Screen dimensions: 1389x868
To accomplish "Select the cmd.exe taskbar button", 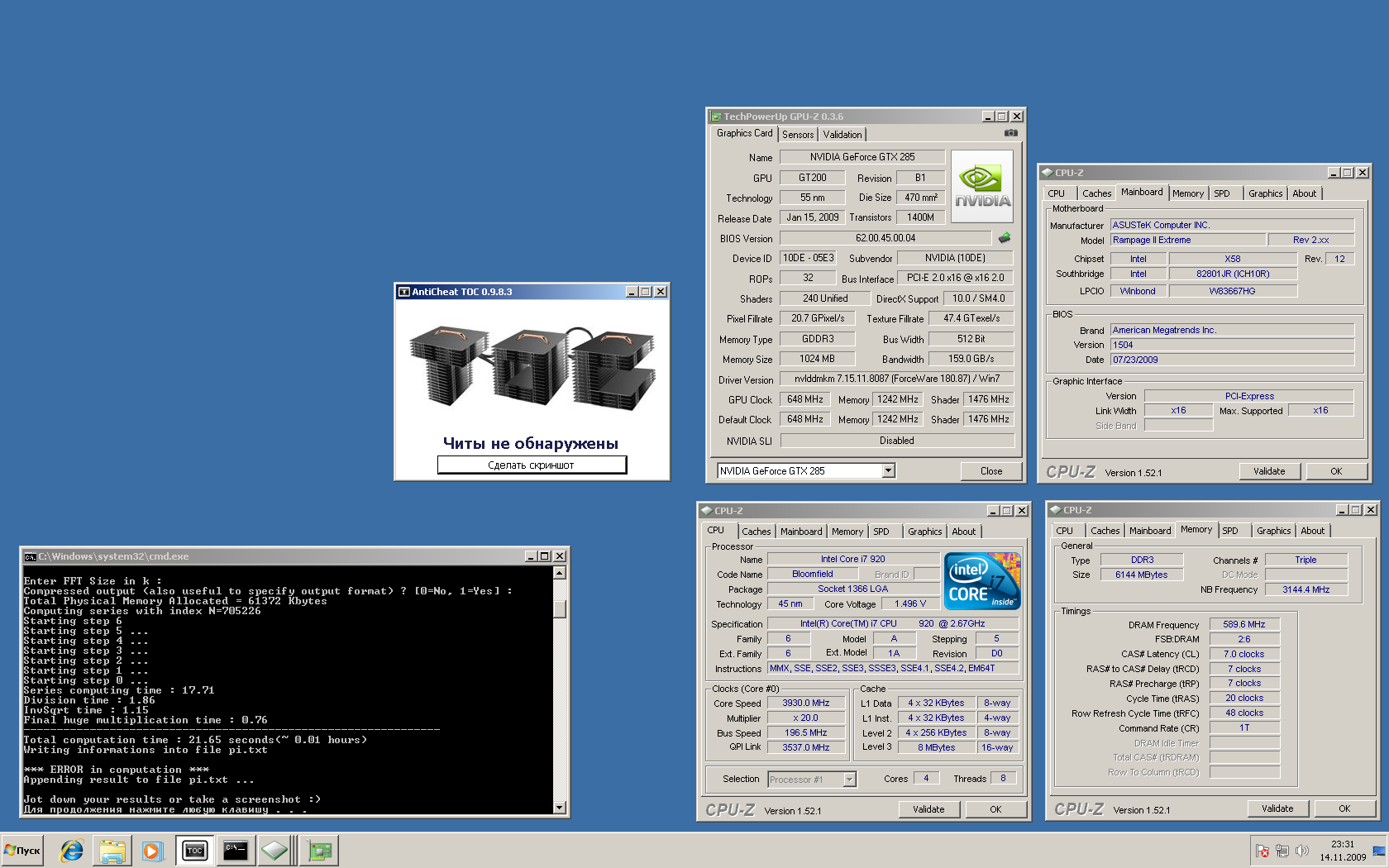I will (x=235, y=850).
